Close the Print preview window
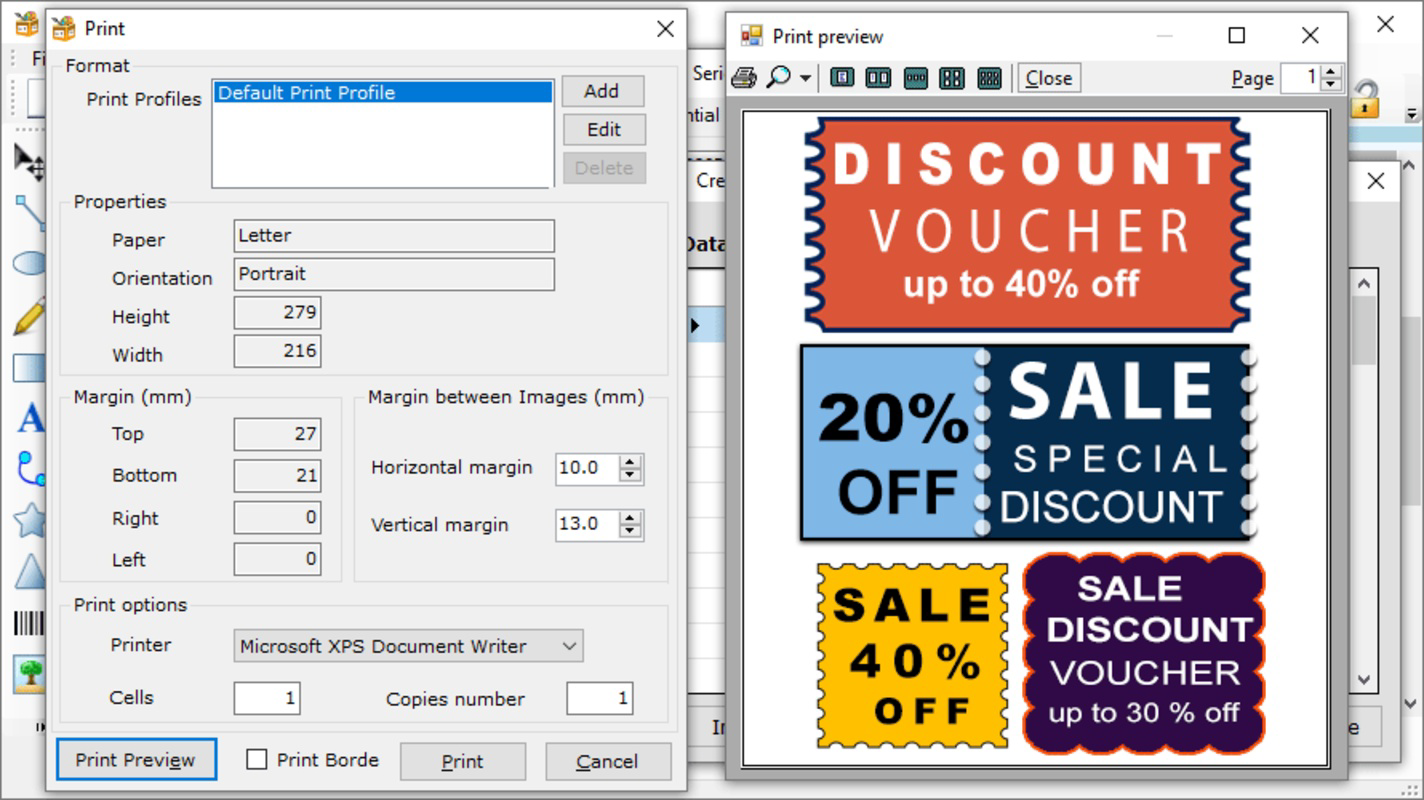 click(x=1310, y=35)
